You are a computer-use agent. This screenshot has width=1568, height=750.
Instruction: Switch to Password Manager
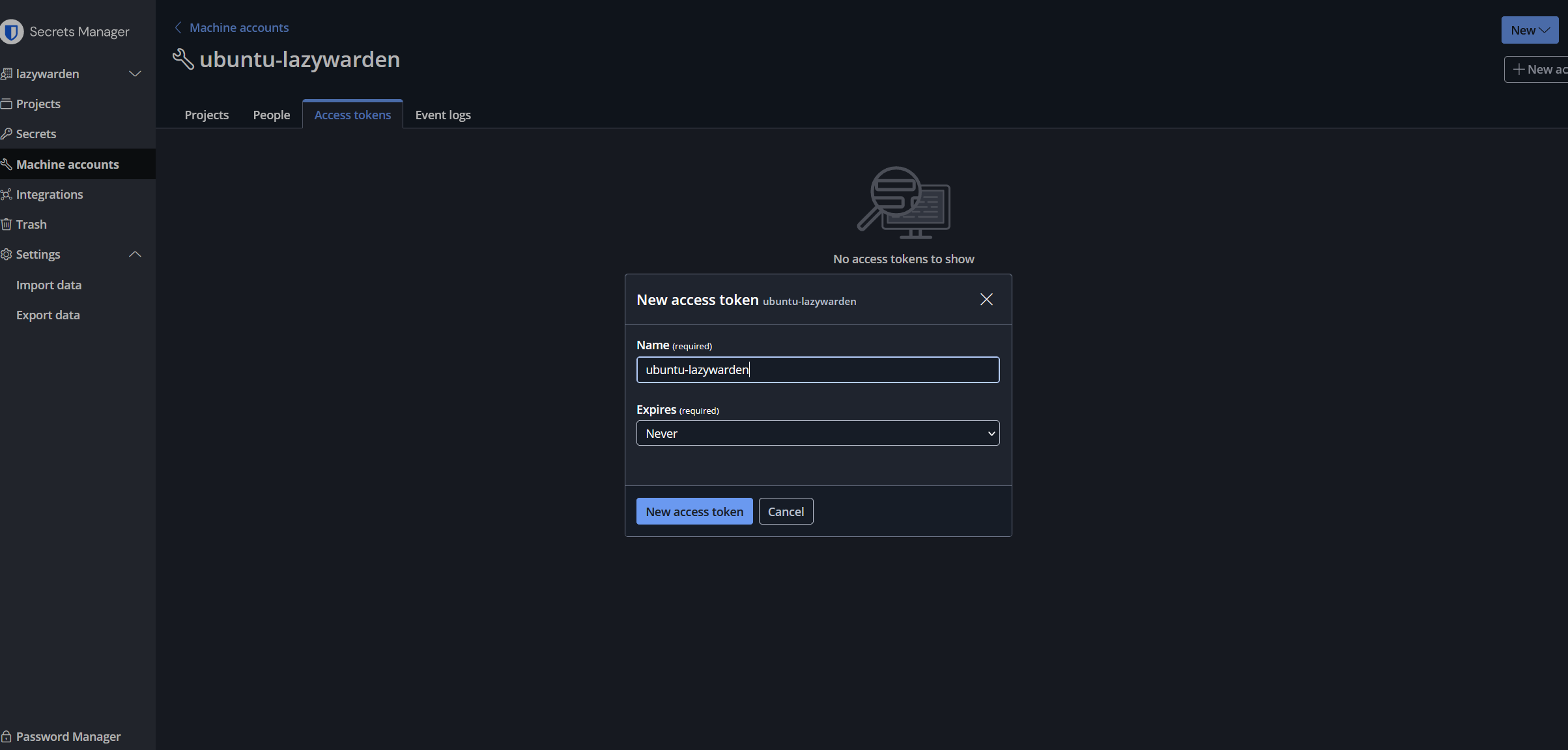68,736
